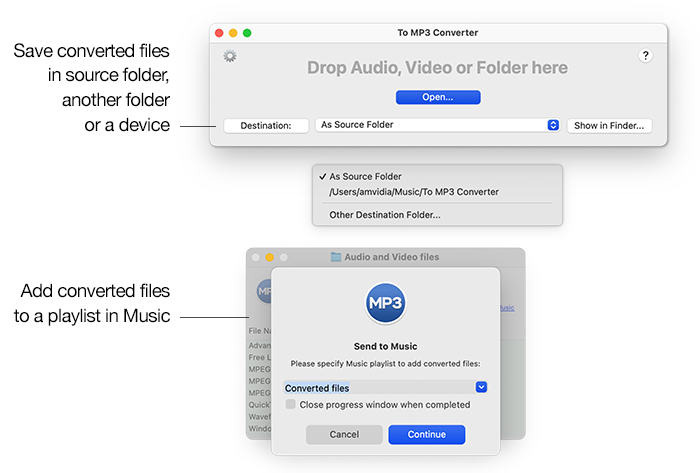Click Please specify Music playlist instruction text
The image size is (700, 473).
(x=385, y=364)
